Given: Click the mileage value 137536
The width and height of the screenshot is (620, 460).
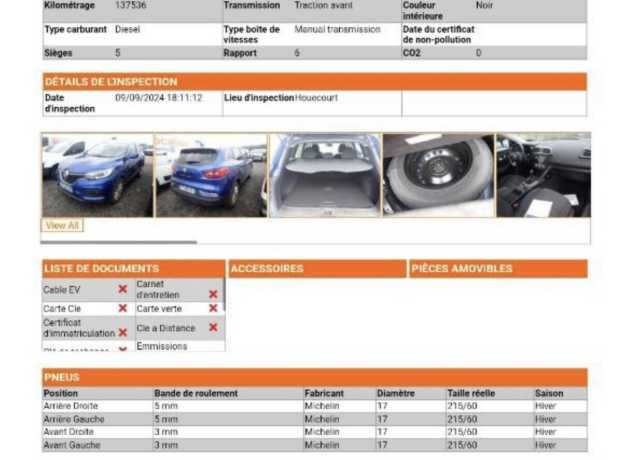Looking at the screenshot, I should coord(130,6).
